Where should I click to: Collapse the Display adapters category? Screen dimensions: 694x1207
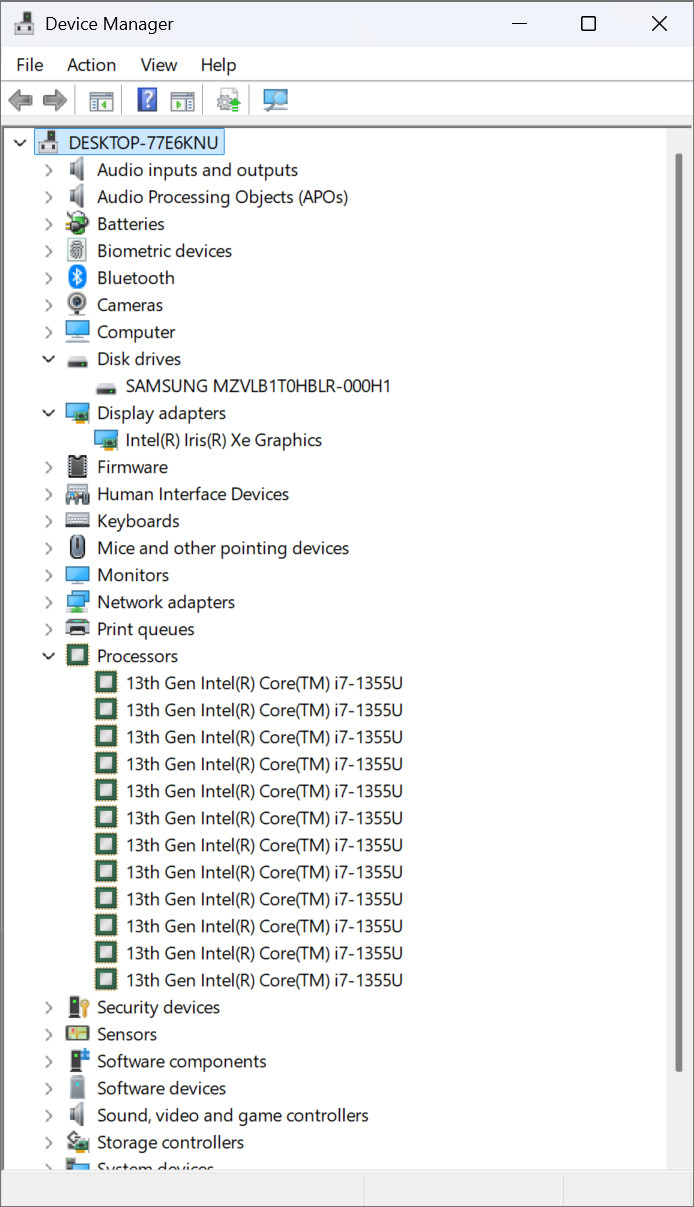click(48, 413)
